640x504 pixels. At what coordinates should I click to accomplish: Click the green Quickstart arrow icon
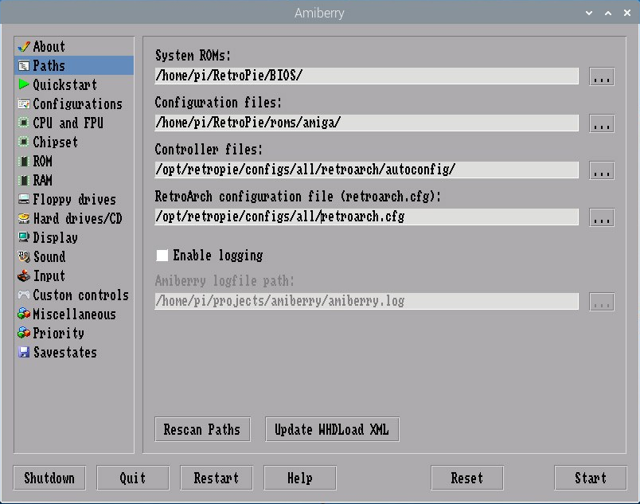point(24,84)
